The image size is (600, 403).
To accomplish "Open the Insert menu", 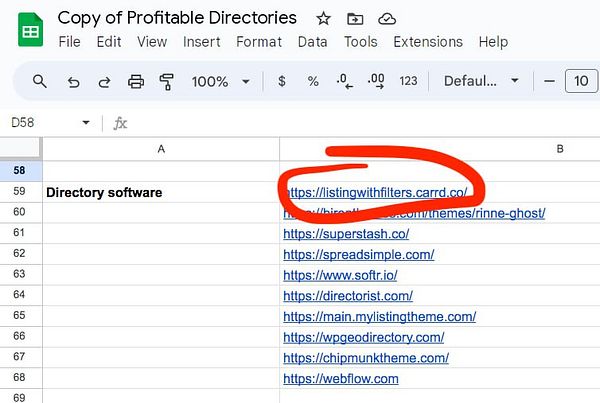I will [201, 42].
